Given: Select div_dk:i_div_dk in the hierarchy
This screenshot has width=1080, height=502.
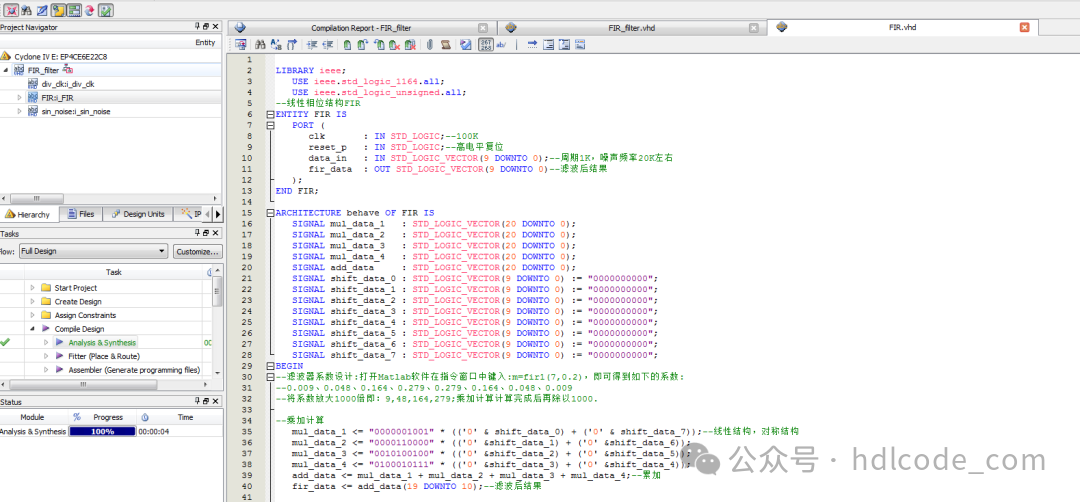Looking at the screenshot, I should 68,84.
